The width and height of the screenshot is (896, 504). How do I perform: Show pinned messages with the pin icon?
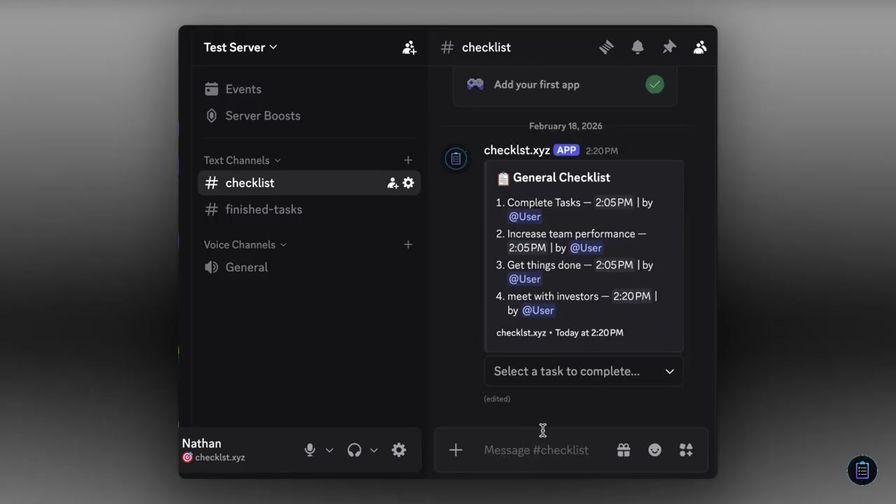[x=669, y=47]
